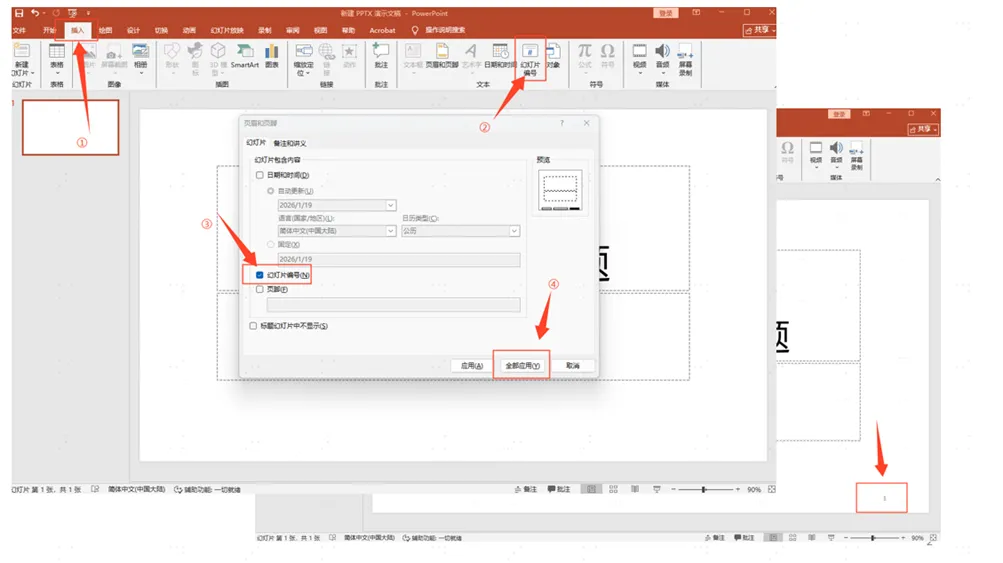
Task: Click the 90% zoom level in front window
Action: pos(754,489)
